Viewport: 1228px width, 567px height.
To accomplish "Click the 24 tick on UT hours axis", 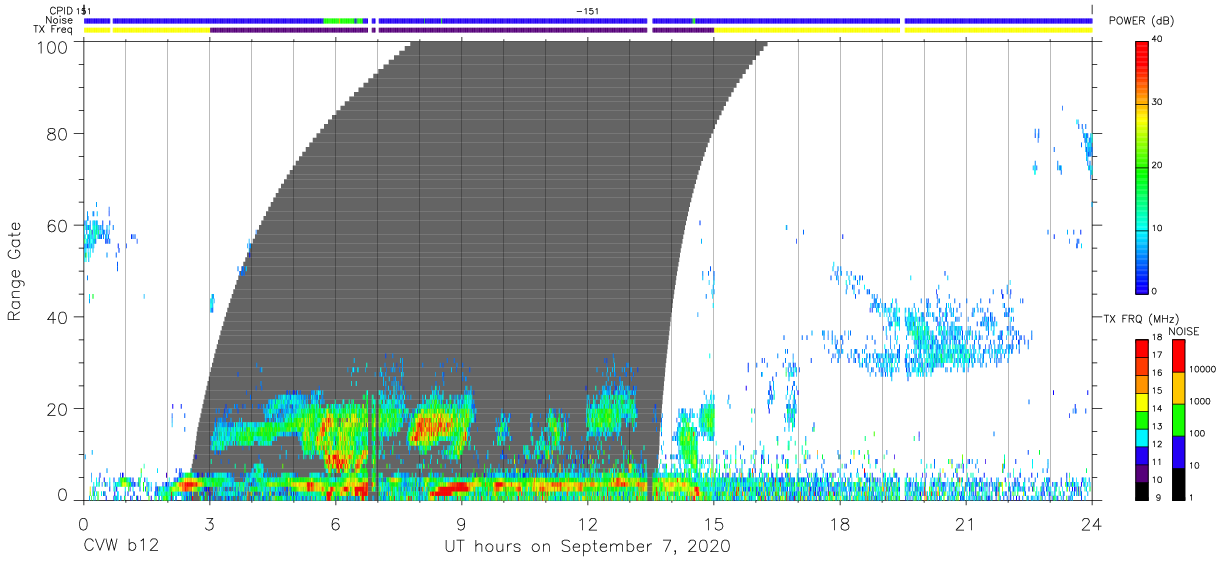I will pos(1092,524).
